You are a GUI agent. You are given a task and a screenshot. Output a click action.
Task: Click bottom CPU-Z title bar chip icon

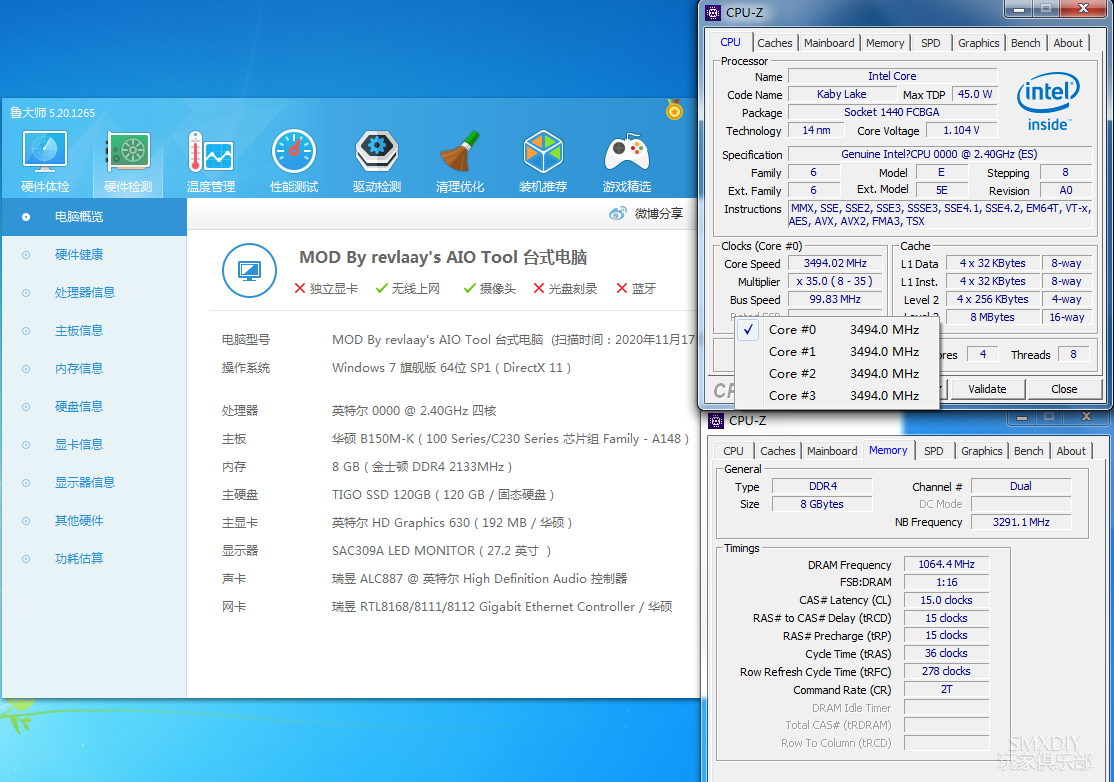click(716, 420)
